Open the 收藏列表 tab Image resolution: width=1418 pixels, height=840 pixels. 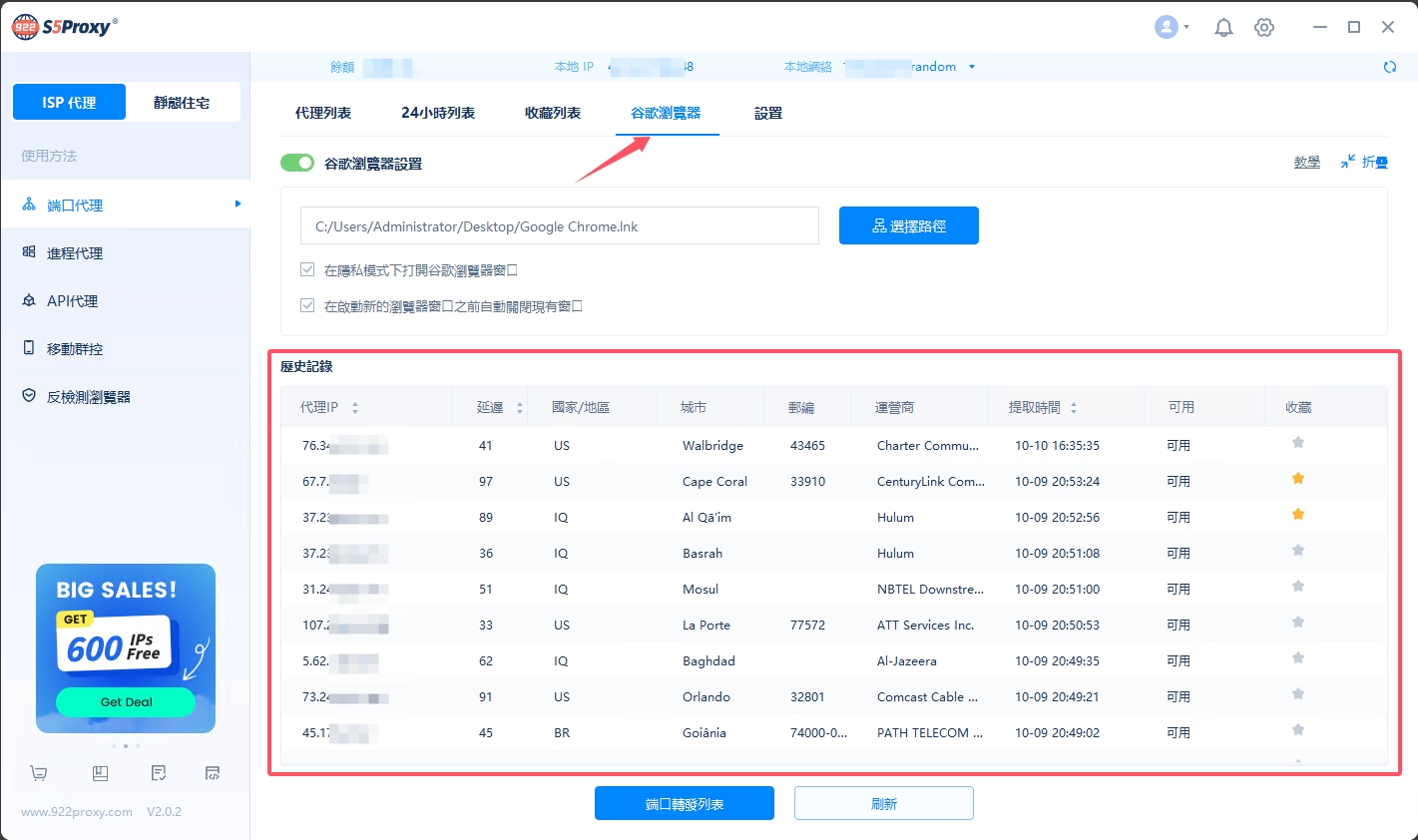[553, 113]
